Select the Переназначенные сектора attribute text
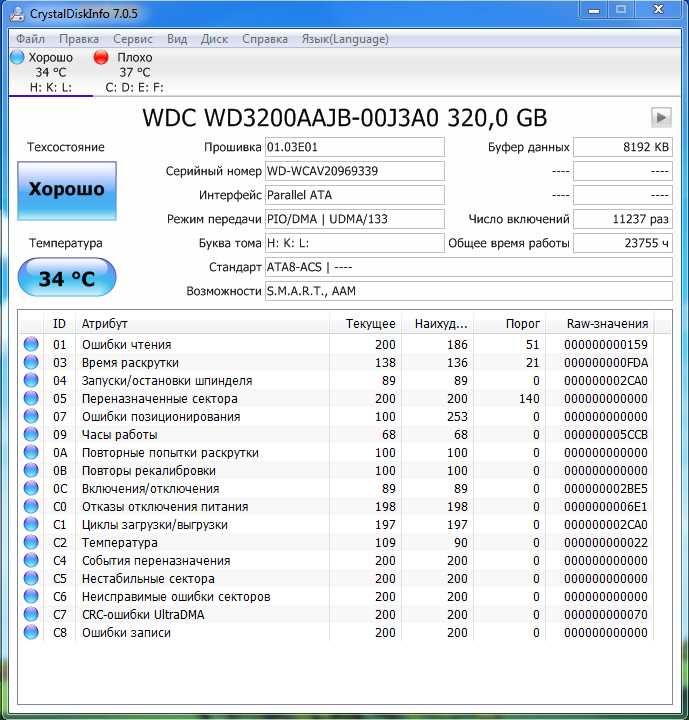689x720 pixels. pyautogui.click(x=160, y=399)
